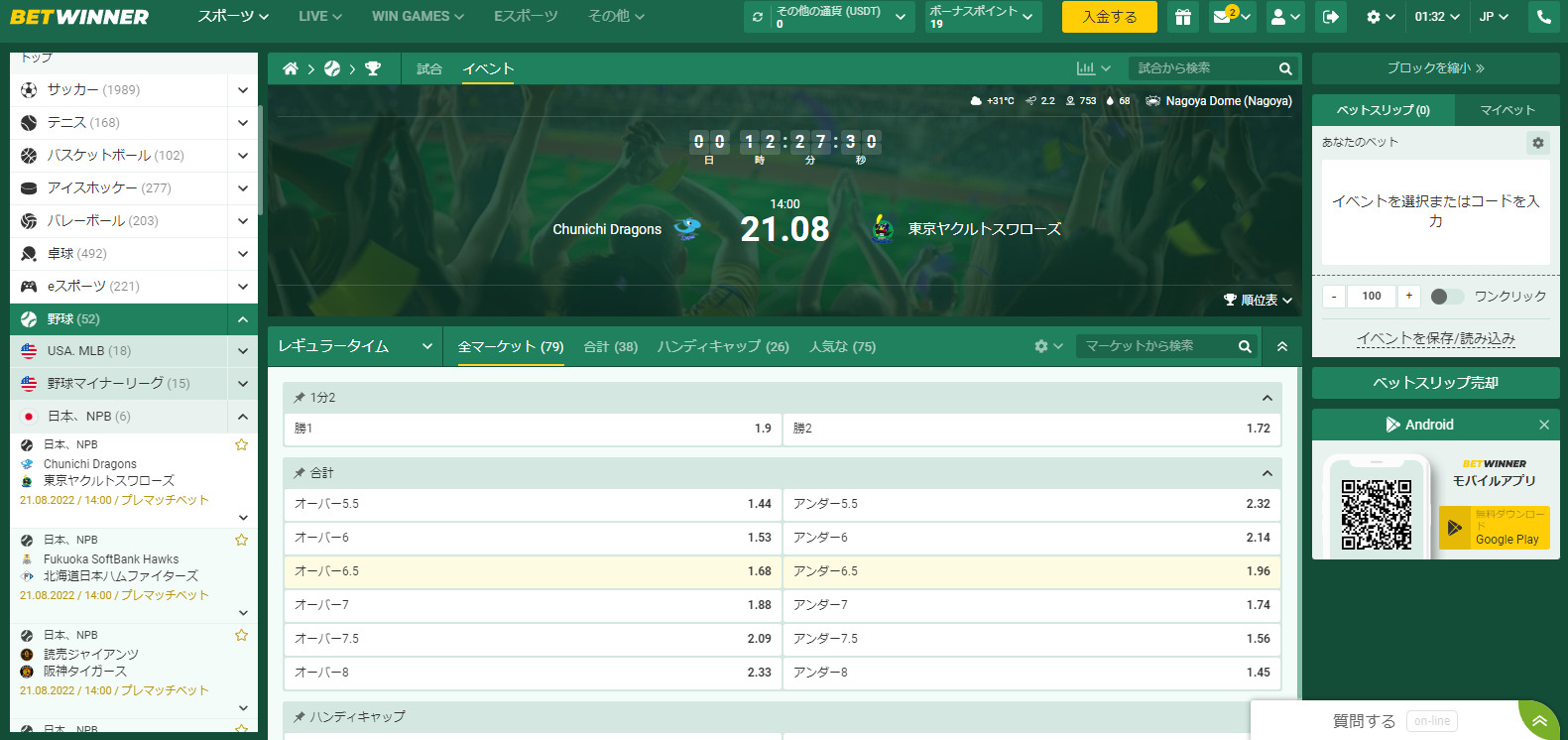Image resolution: width=1568 pixels, height=740 pixels.
Task: Select 合計 (38) market tab
Action: [611, 346]
